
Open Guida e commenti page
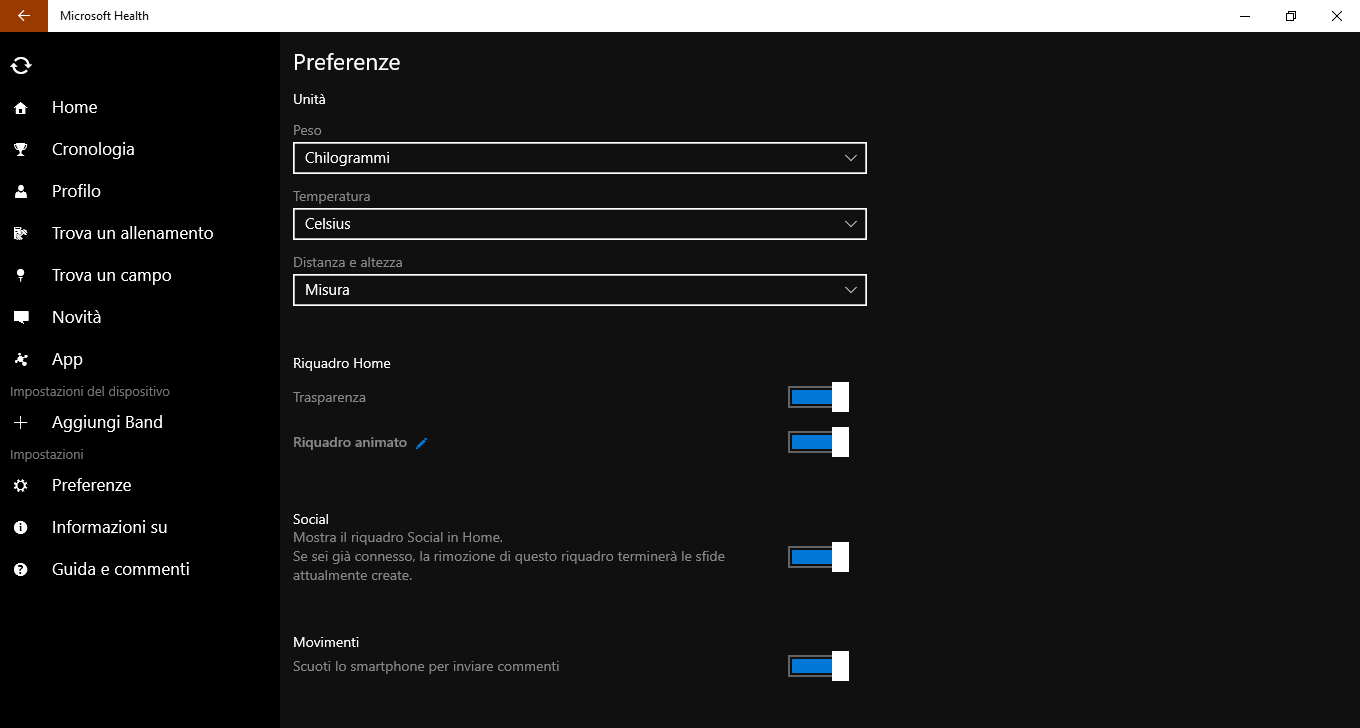(x=140, y=569)
